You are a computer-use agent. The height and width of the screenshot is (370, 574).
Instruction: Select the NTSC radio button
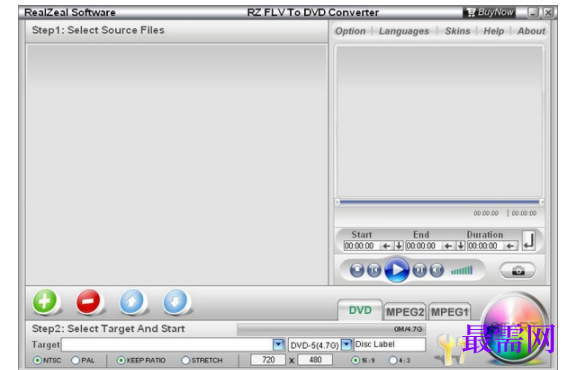pyautogui.click(x=37, y=360)
